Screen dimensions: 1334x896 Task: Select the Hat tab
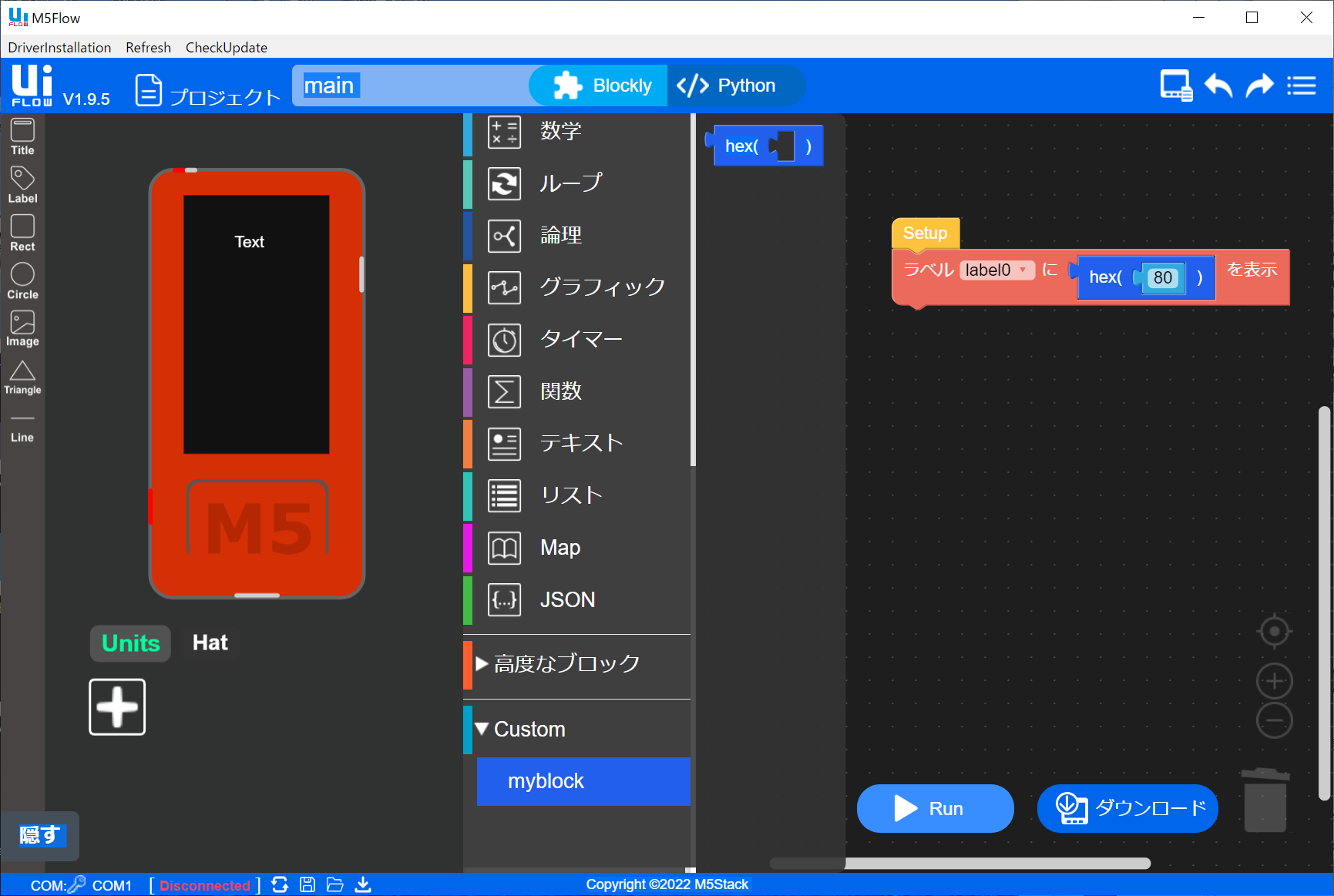tap(210, 643)
